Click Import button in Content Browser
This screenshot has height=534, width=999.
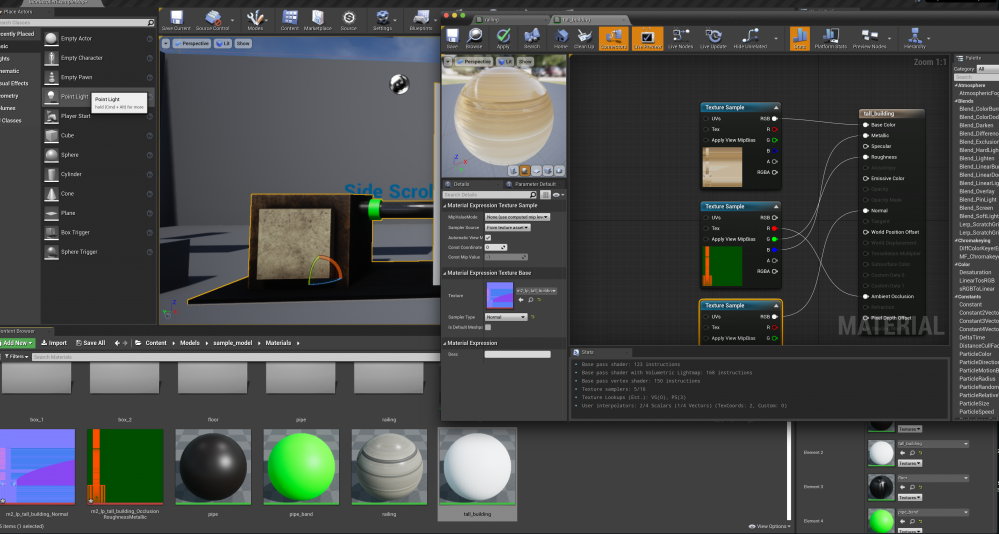(x=54, y=343)
